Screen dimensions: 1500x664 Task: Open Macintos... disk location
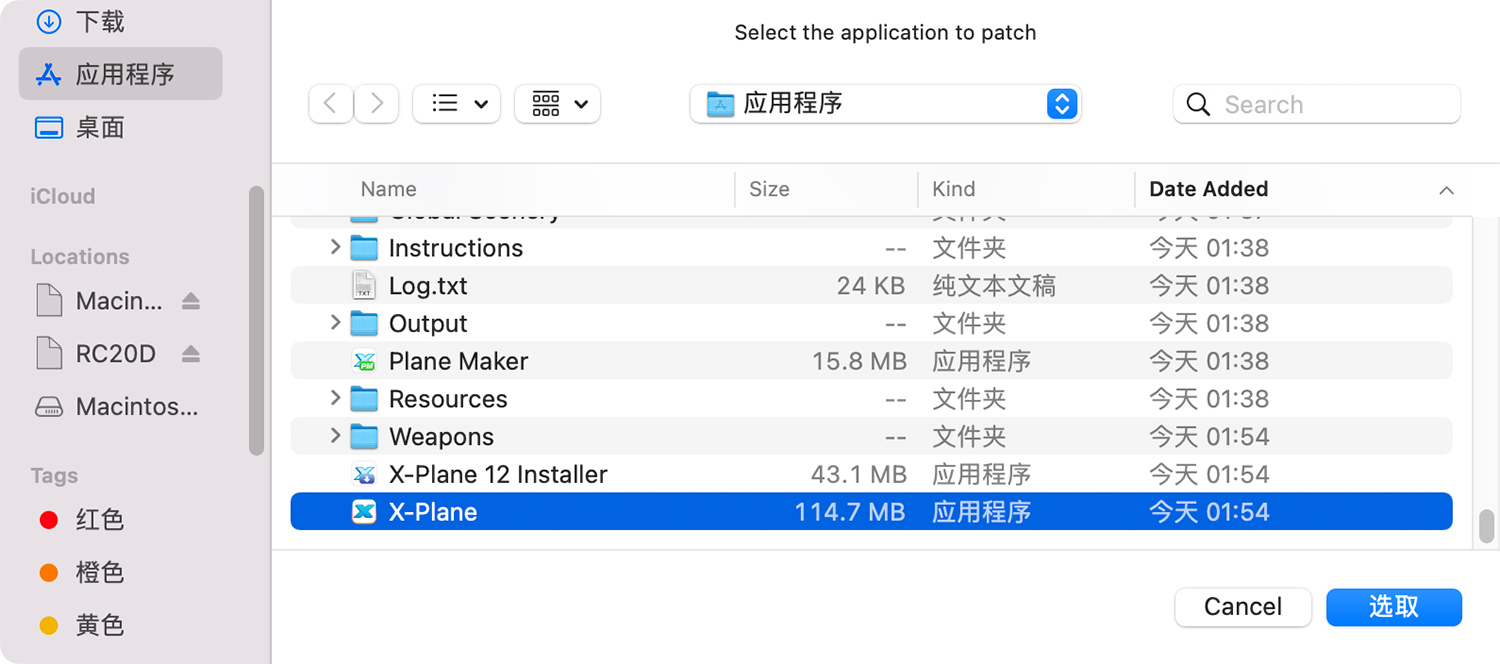pos(118,406)
